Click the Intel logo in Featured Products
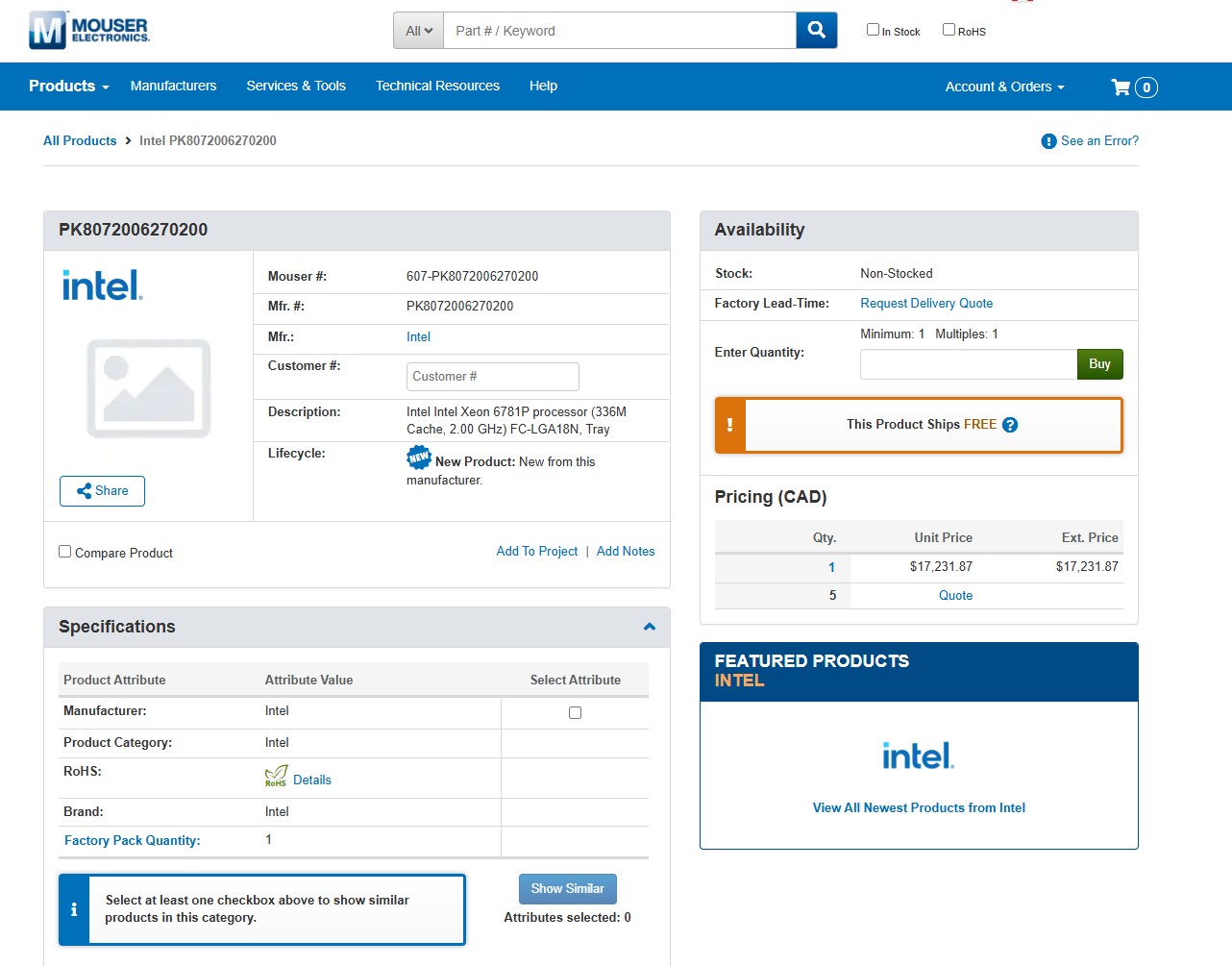Viewport: 1232px width, 966px height. click(918, 755)
